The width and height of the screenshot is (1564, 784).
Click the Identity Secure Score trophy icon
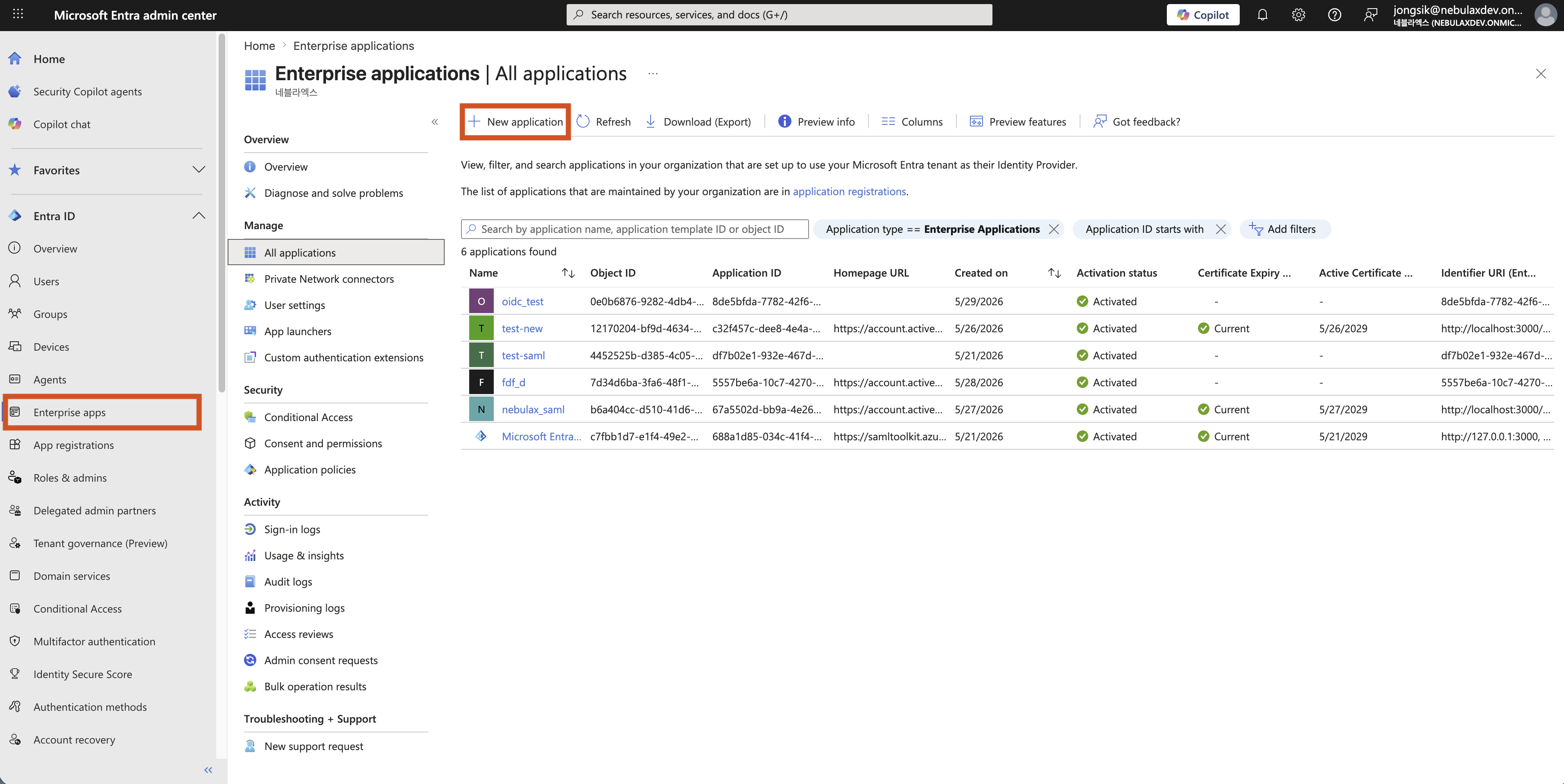(15, 674)
